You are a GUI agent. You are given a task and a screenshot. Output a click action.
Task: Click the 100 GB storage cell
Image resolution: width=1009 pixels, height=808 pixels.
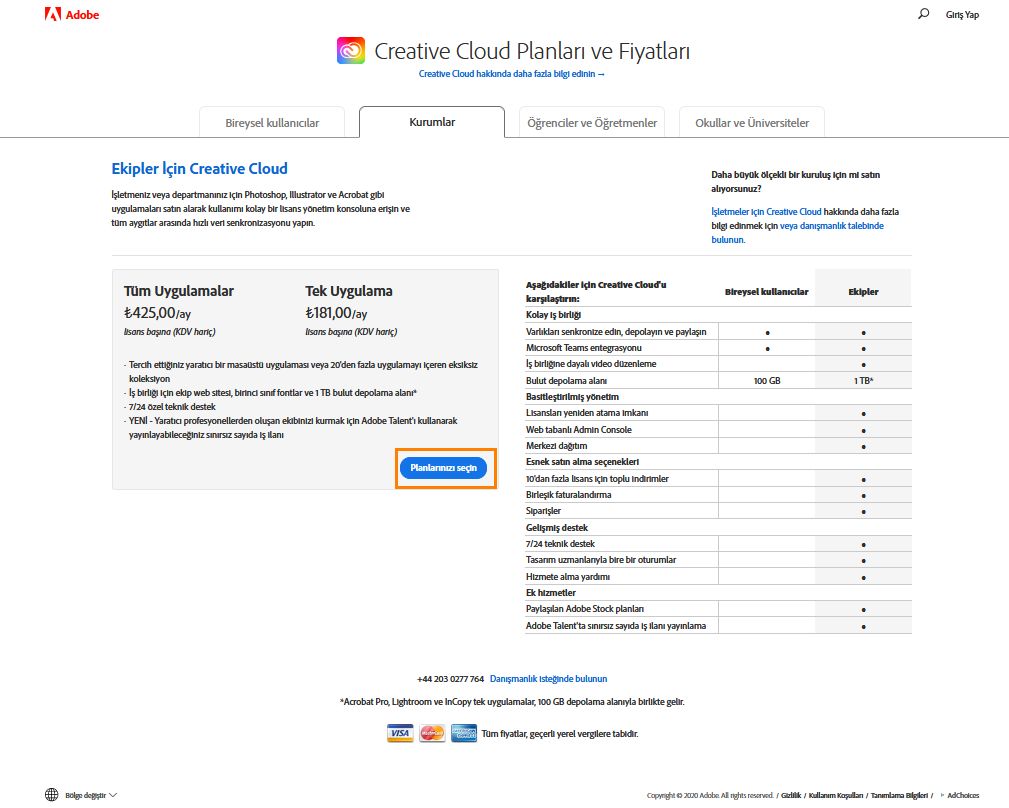(x=767, y=381)
